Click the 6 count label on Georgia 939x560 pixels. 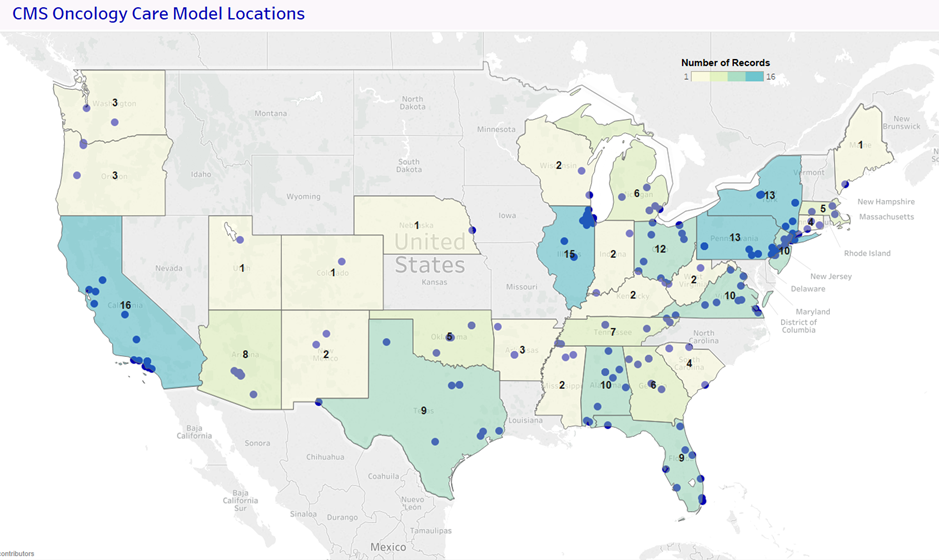653,385
